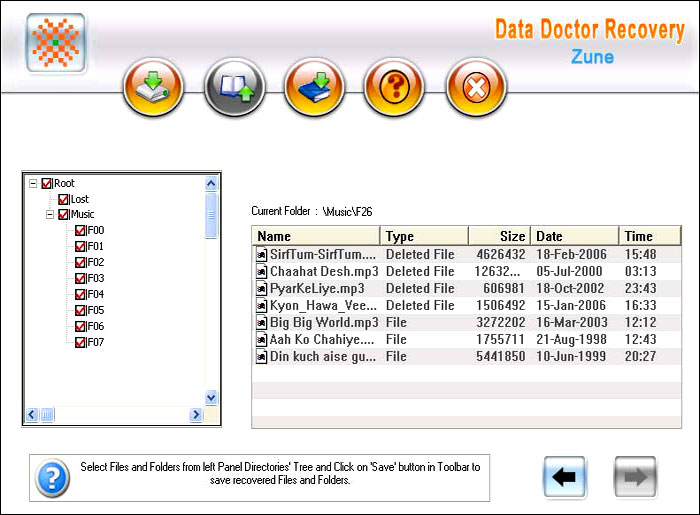Click the tree panel vertical scrollbar down arrow
Screen dimensions: 700x515
coord(211,397)
